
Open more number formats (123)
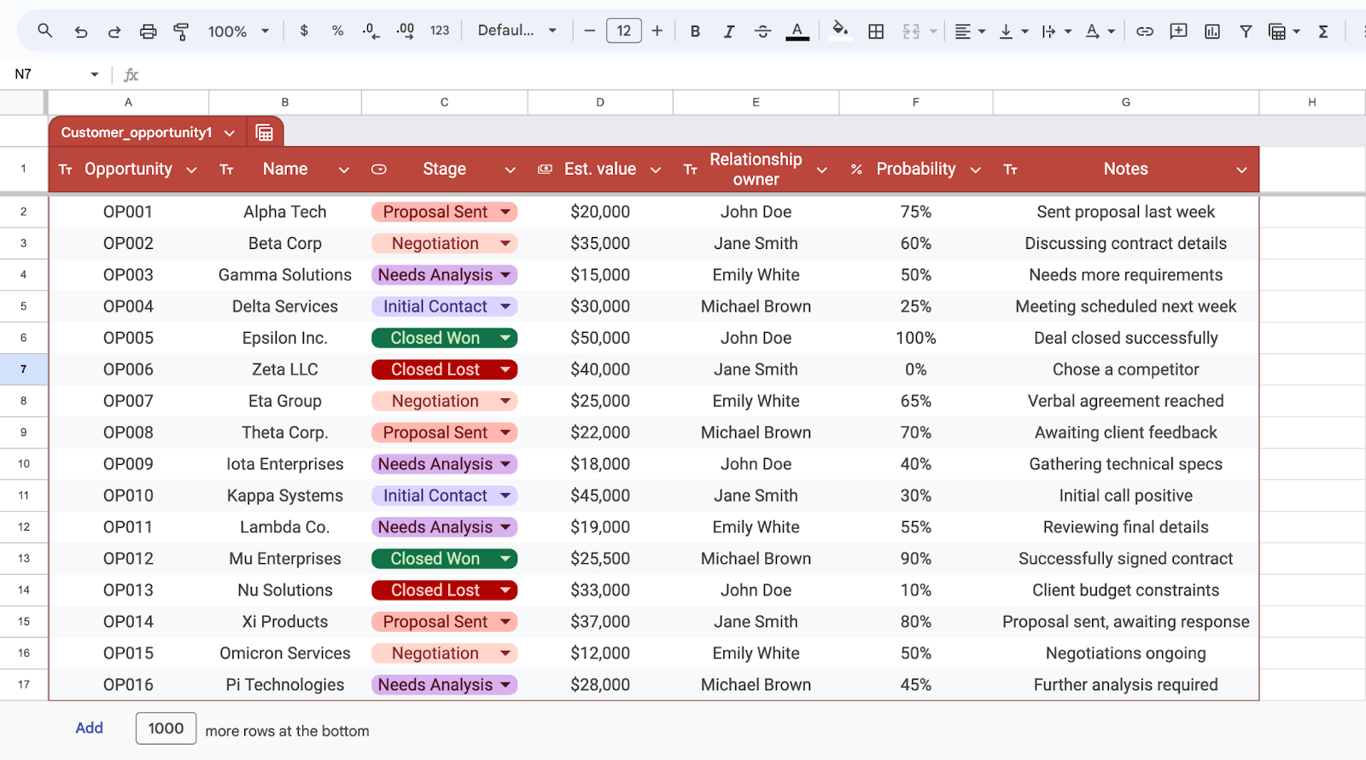click(440, 31)
